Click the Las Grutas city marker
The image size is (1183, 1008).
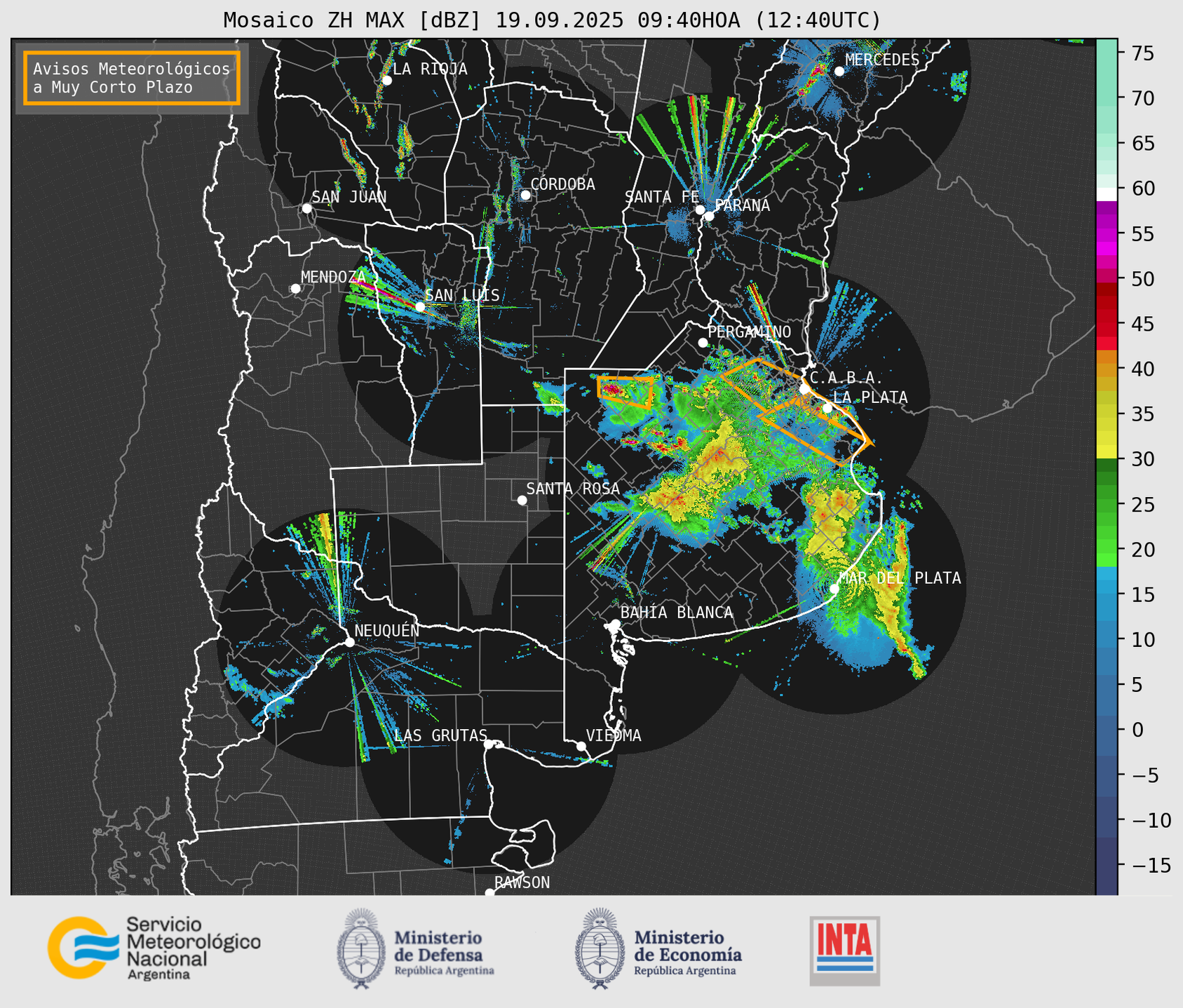click(x=489, y=744)
